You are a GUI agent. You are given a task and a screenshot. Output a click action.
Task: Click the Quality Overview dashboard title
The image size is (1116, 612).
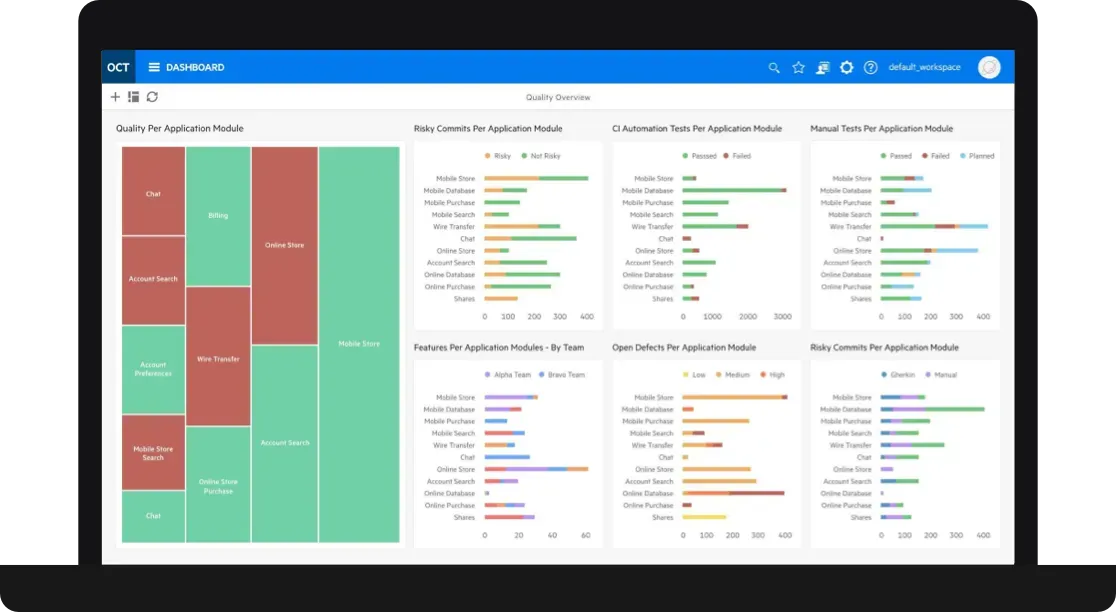[x=558, y=97]
